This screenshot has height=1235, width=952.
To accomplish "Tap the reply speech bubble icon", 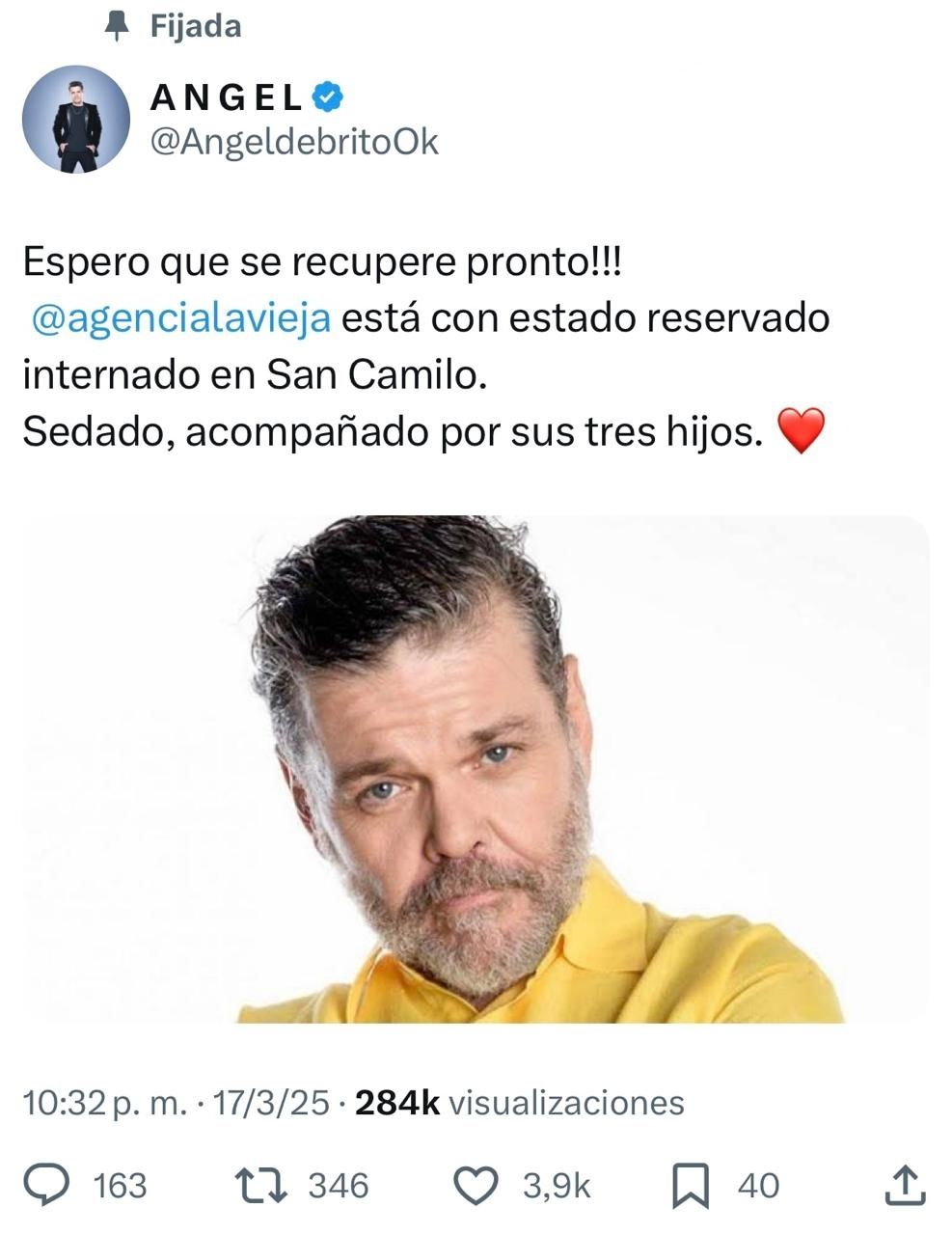I will 46,1186.
